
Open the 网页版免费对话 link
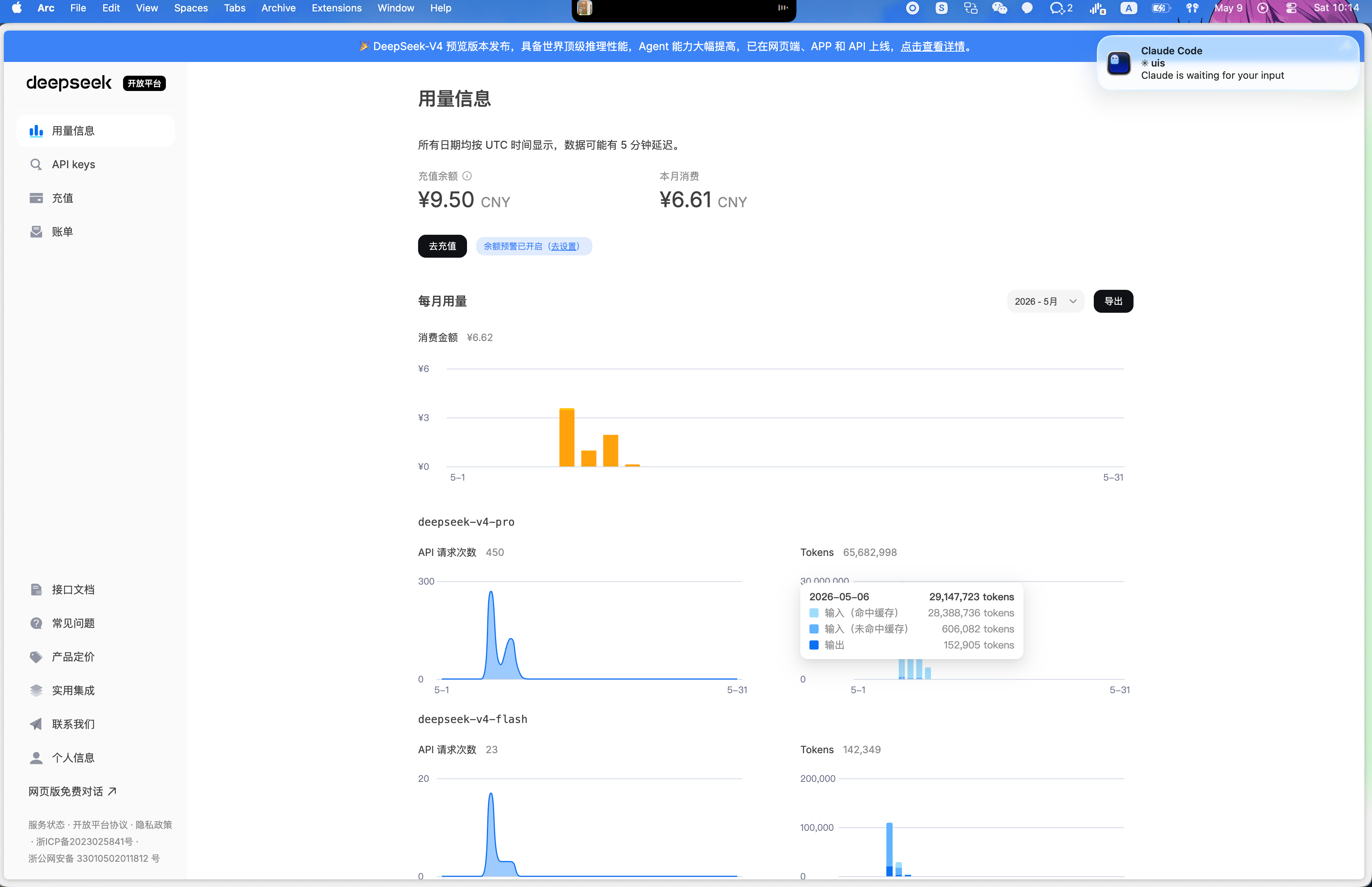click(73, 791)
